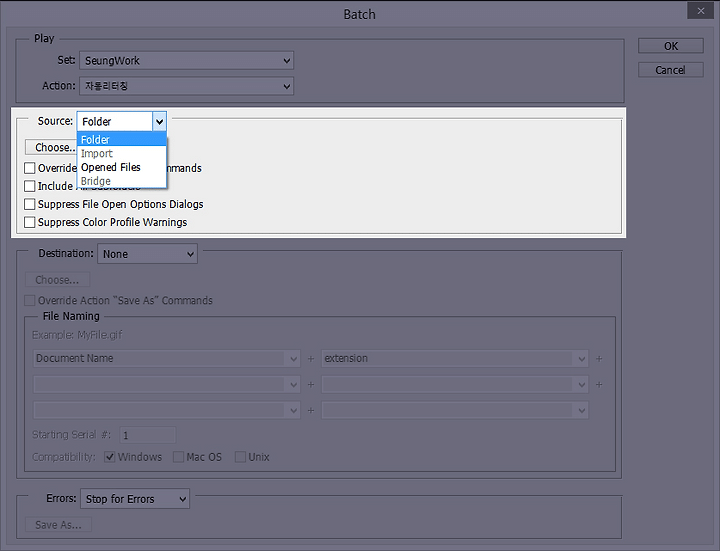This screenshot has height=551, width=720.
Task: Open the Action dropdown in Play section
Action: tap(186, 86)
